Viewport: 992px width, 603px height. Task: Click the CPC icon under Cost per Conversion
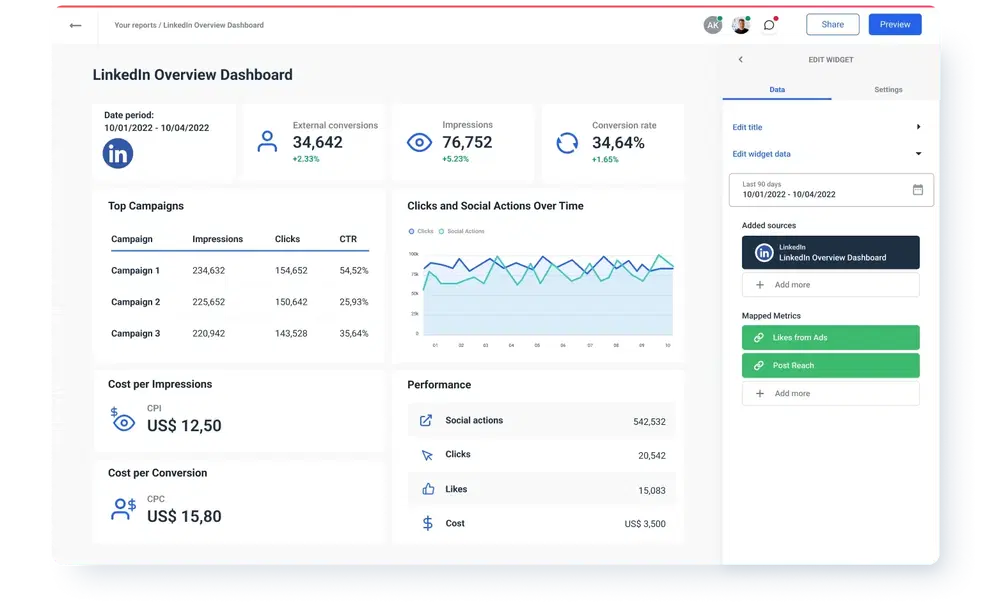(x=122, y=509)
